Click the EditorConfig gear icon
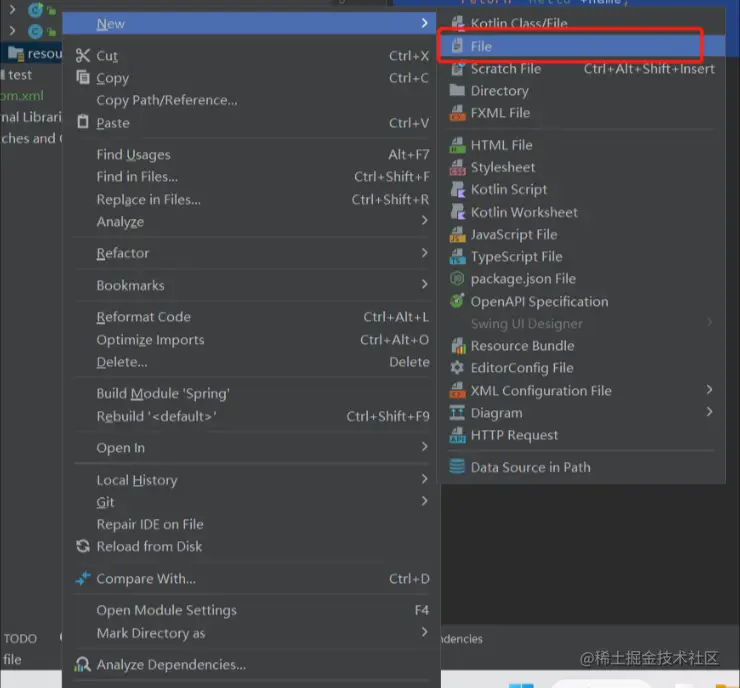The image size is (740, 688). click(x=457, y=368)
